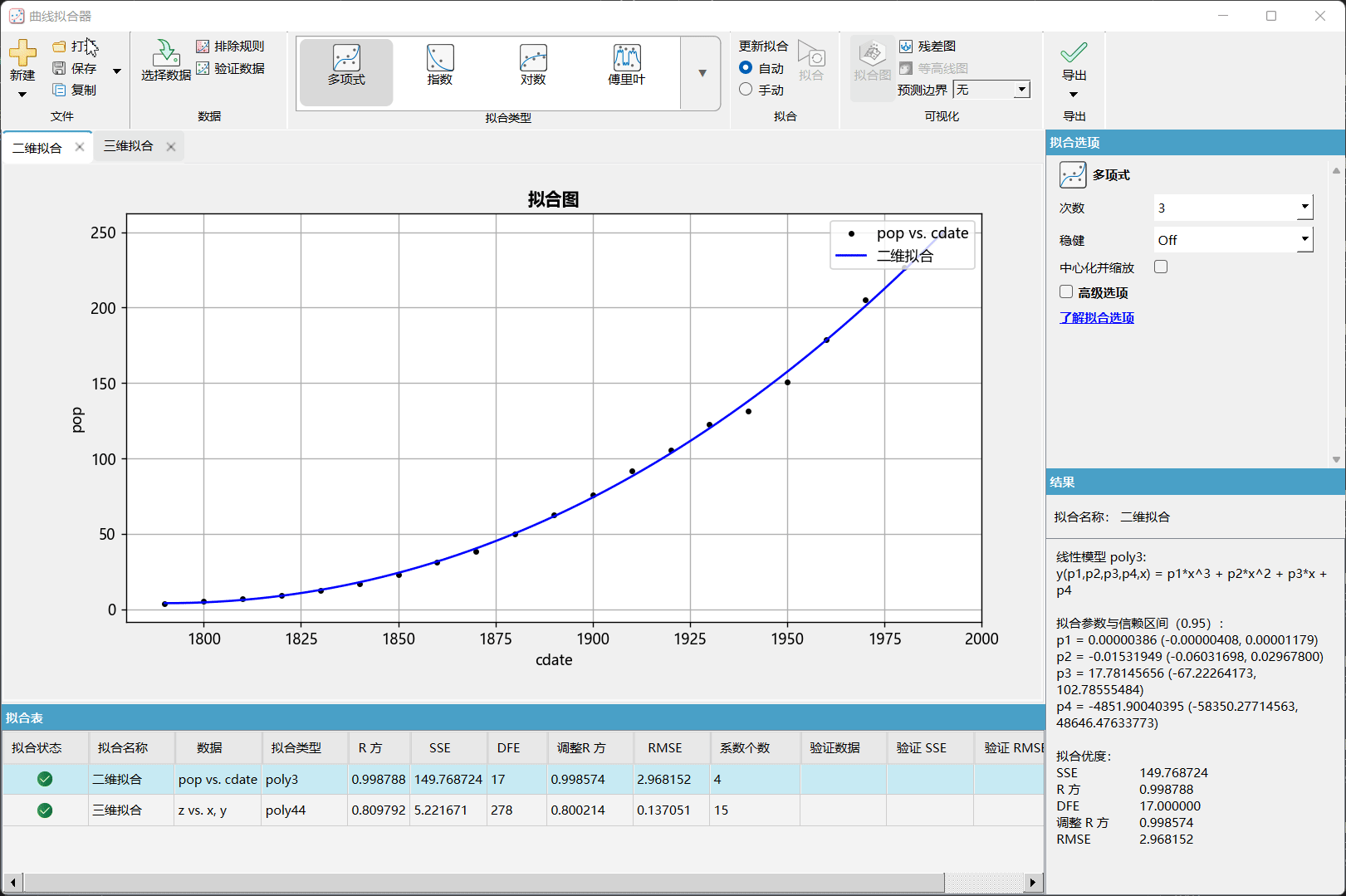This screenshot has height=896, width=1346.
Task: Check the 高级选项 checkbox
Action: [1066, 291]
